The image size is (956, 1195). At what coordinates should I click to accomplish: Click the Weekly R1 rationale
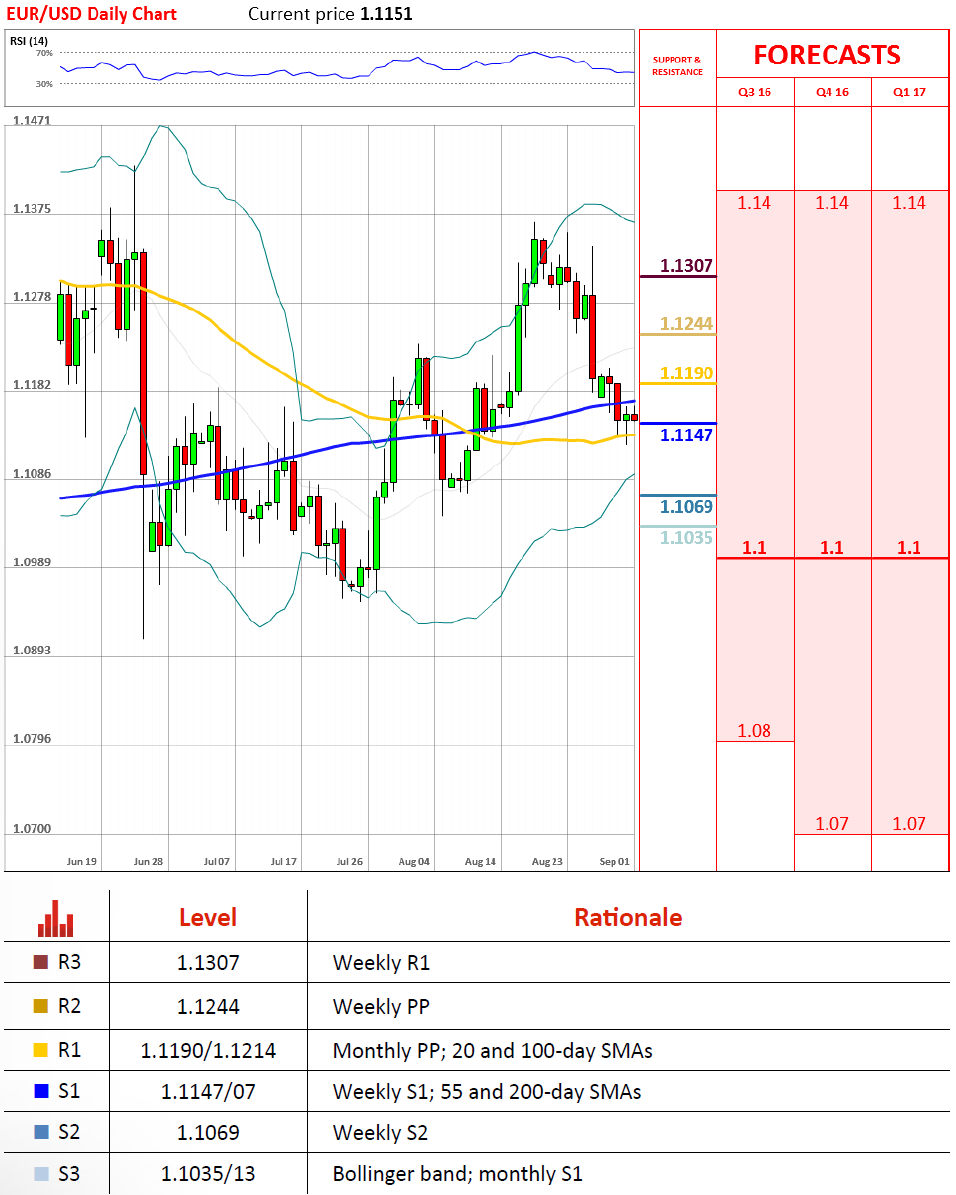(x=381, y=963)
